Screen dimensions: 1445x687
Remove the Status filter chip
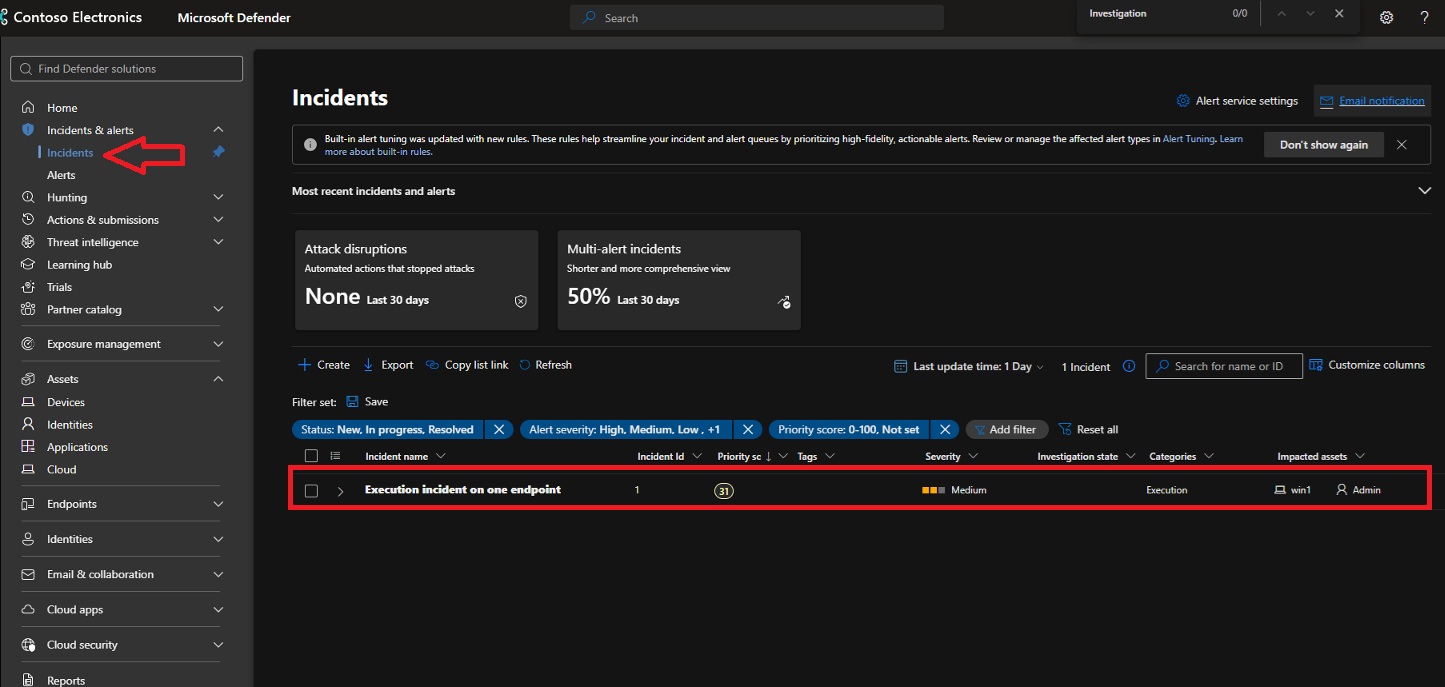[499, 429]
